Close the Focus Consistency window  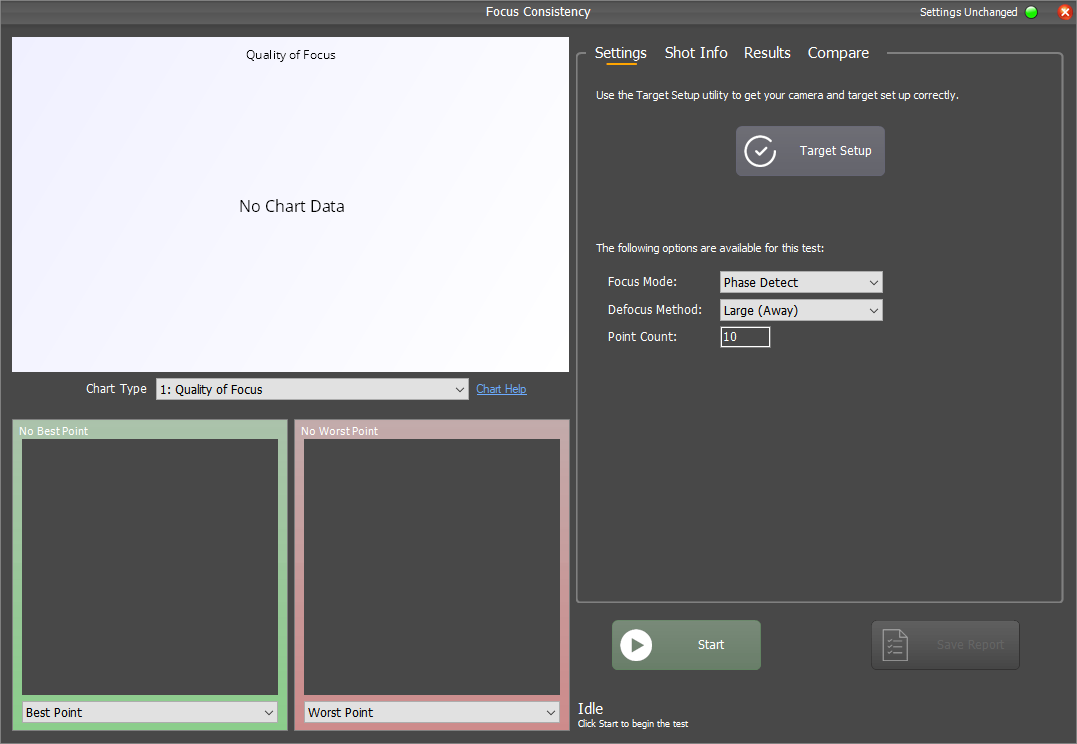pos(1065,12)
